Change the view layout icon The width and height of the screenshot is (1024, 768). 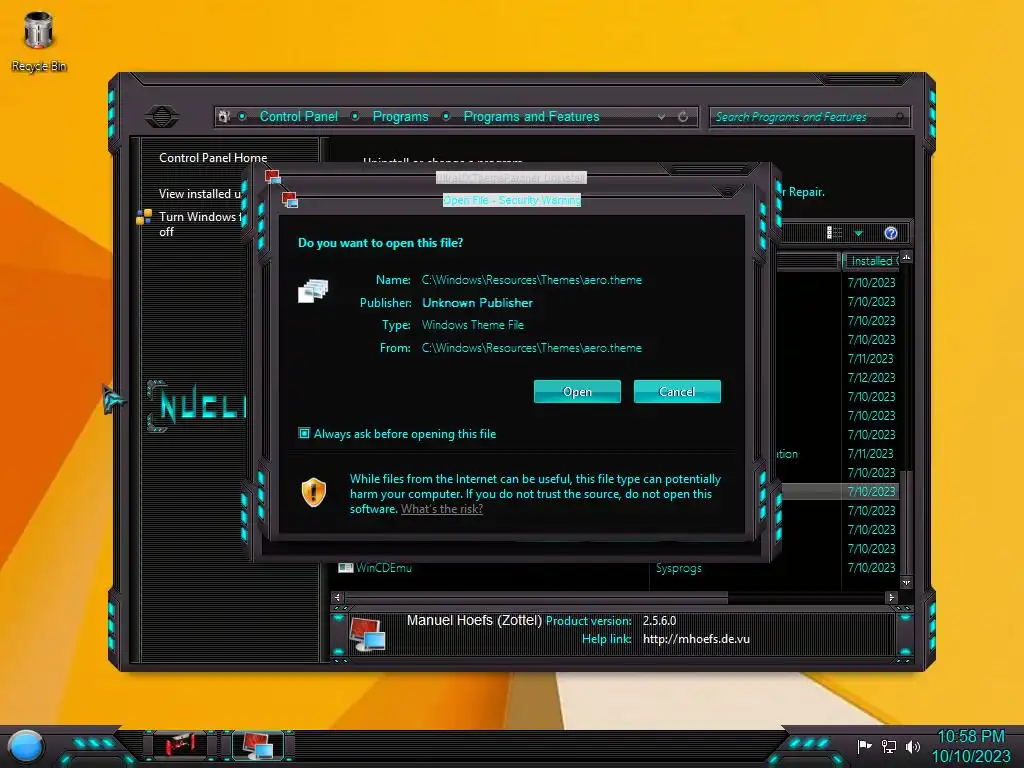click(x=834, y=232)
